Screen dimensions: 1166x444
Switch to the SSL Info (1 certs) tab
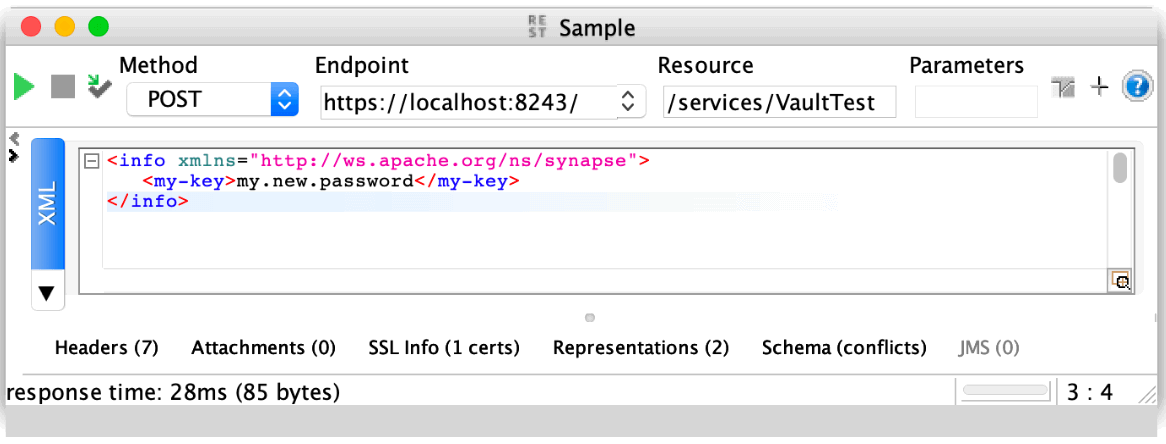coord(444,348)
